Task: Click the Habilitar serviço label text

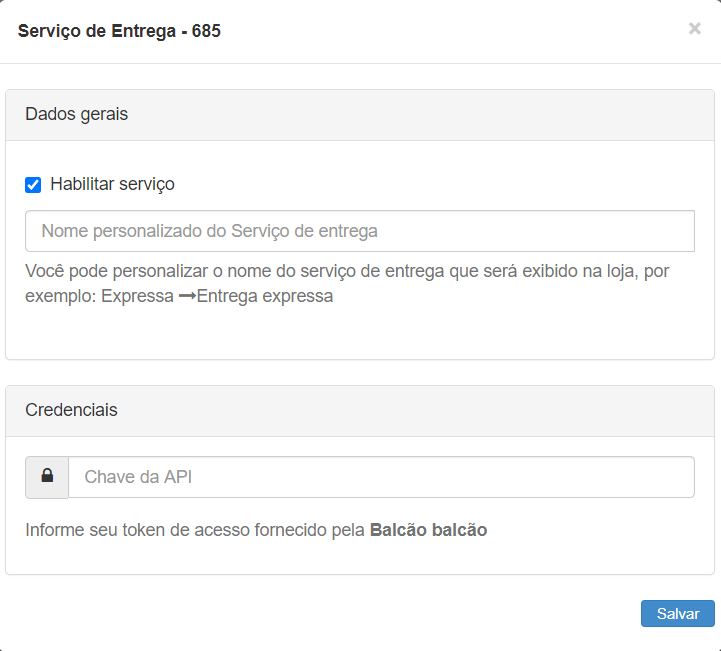Action: [112, 184]
